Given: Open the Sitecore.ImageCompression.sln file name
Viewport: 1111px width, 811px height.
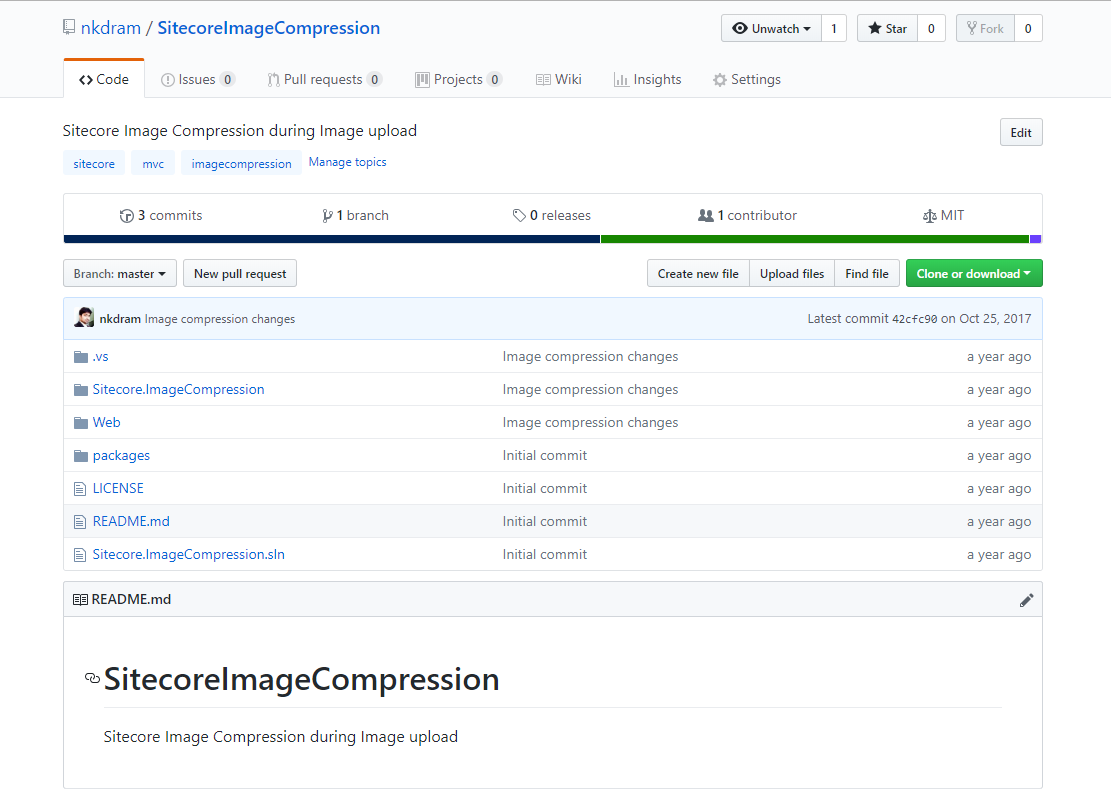Looking at the screenshot, I should pos(188,555).
